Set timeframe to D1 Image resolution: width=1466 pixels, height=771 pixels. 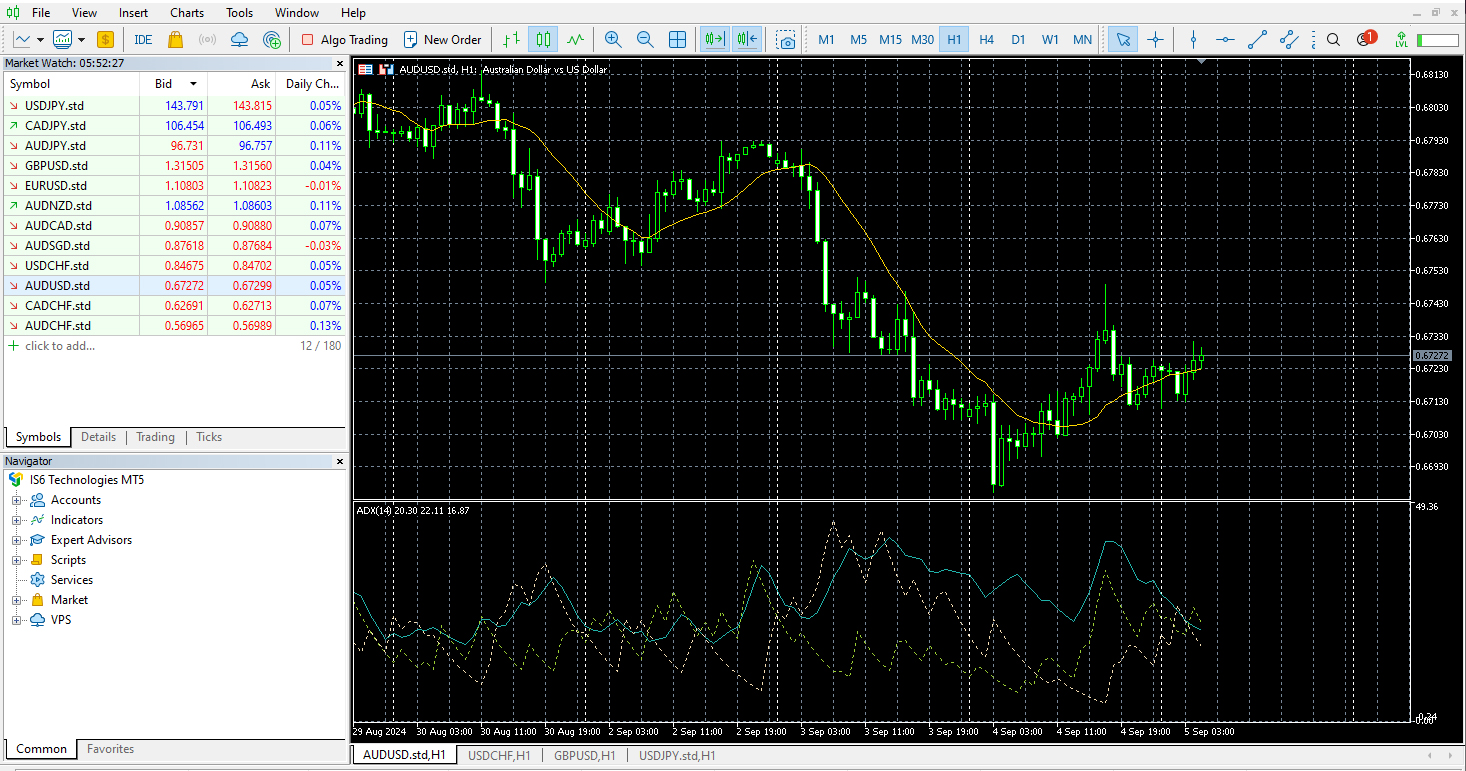[1018, 40]
